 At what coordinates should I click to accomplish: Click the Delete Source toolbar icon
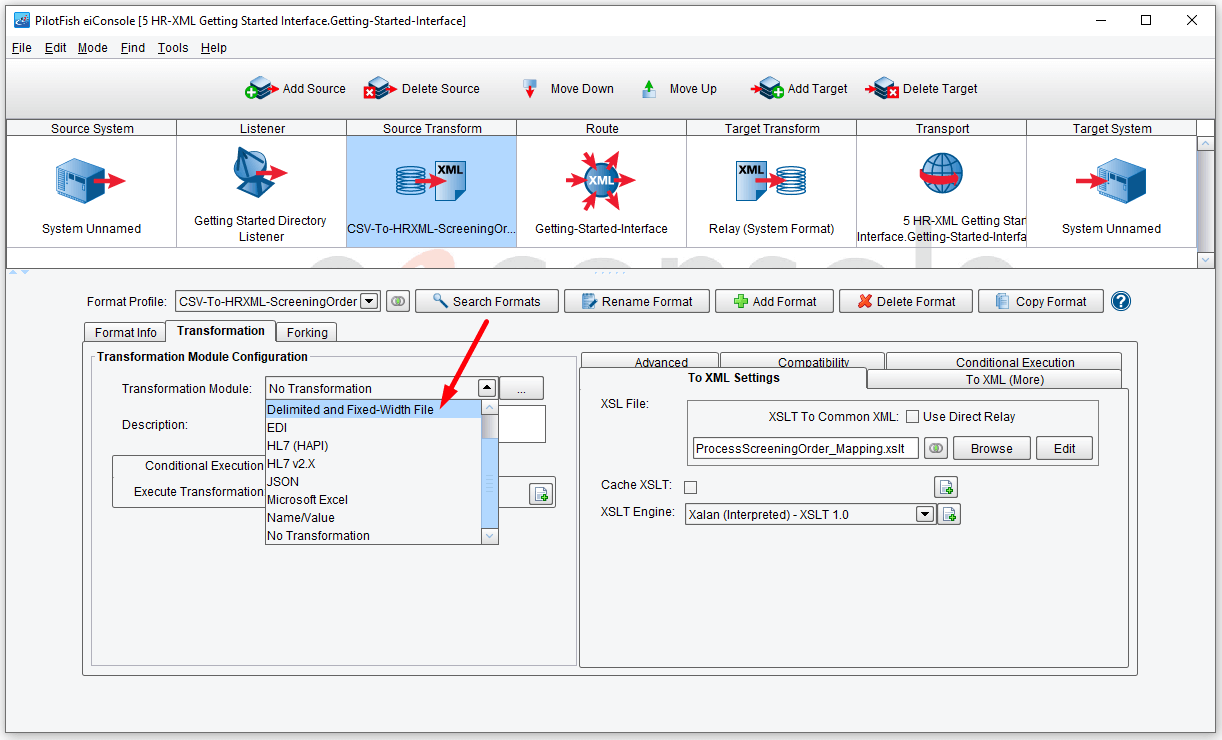[x=380, y=89]
